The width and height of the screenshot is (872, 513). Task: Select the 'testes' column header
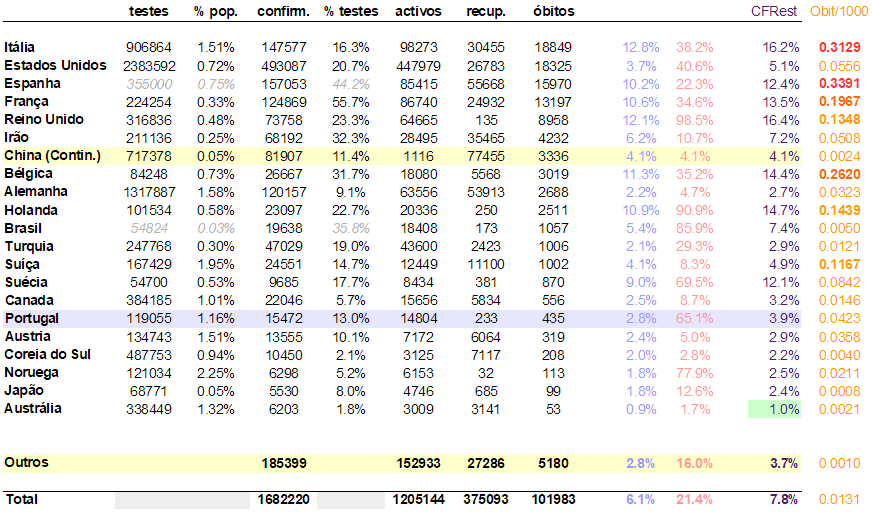tap(148, 11)
